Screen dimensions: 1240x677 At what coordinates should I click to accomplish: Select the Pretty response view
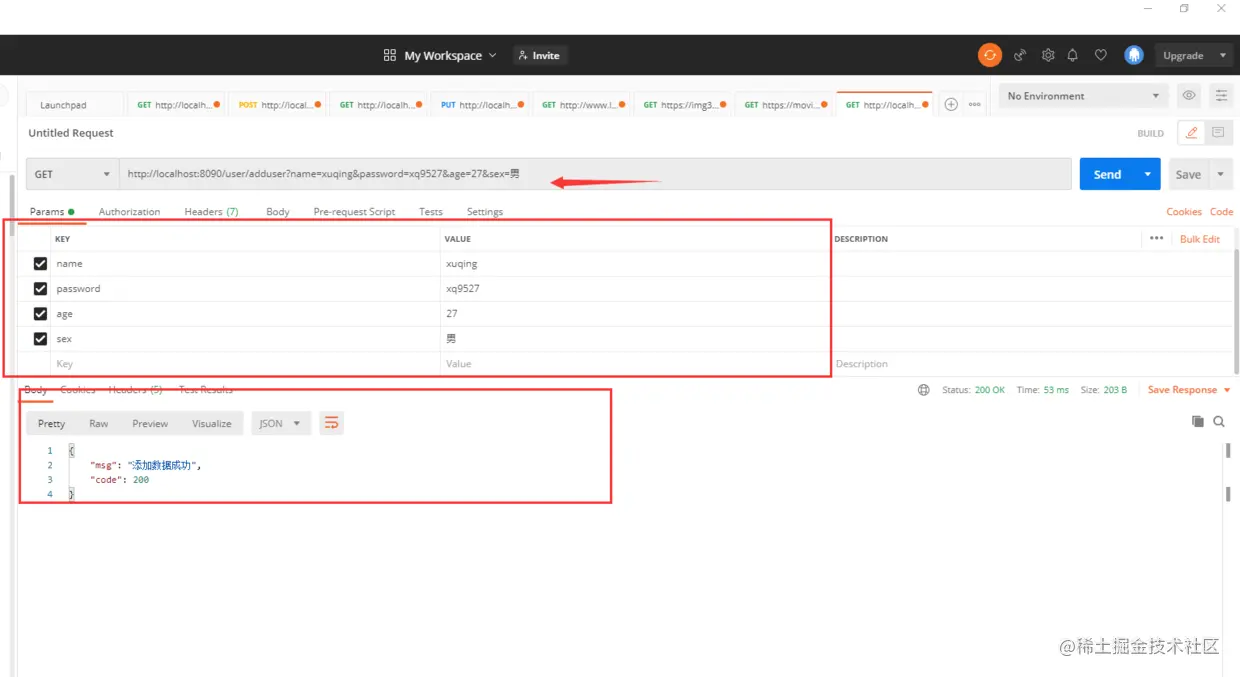(x=52, y=424)
